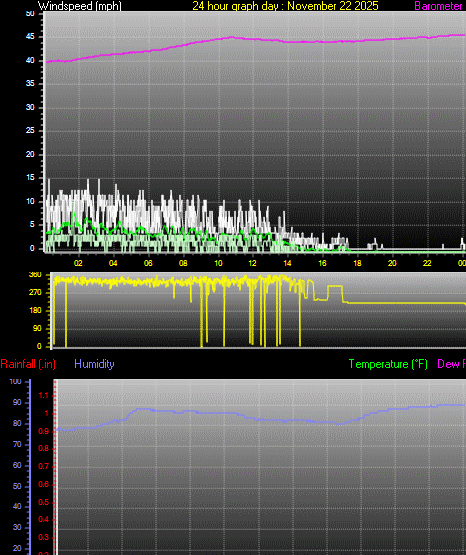
Task: Click the '22' hour tick label
Action: tap(427, 263)
